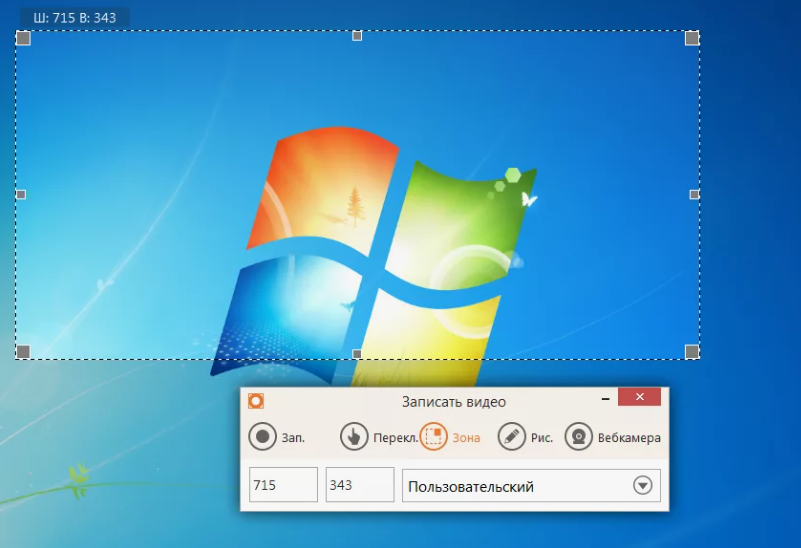Open the Рис. pencil drawing tool

click(x=512, y=437)
